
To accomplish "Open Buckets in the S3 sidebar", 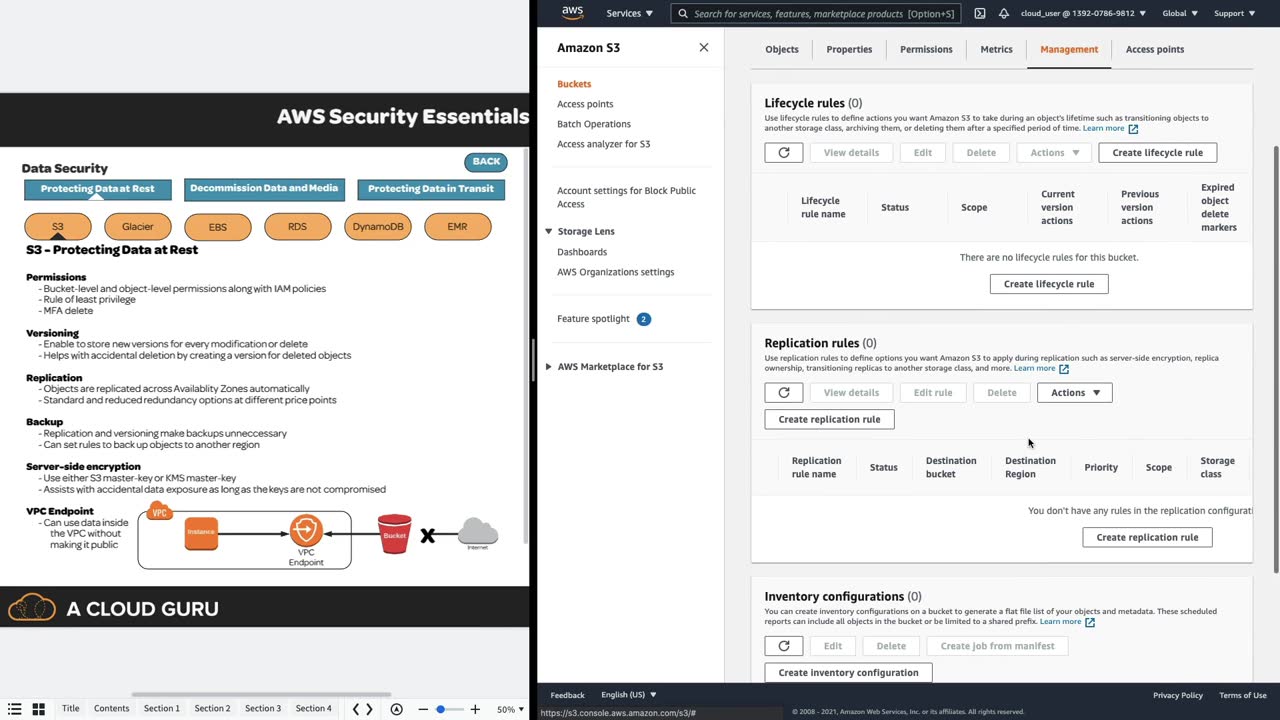I will (x=574, y=84).
